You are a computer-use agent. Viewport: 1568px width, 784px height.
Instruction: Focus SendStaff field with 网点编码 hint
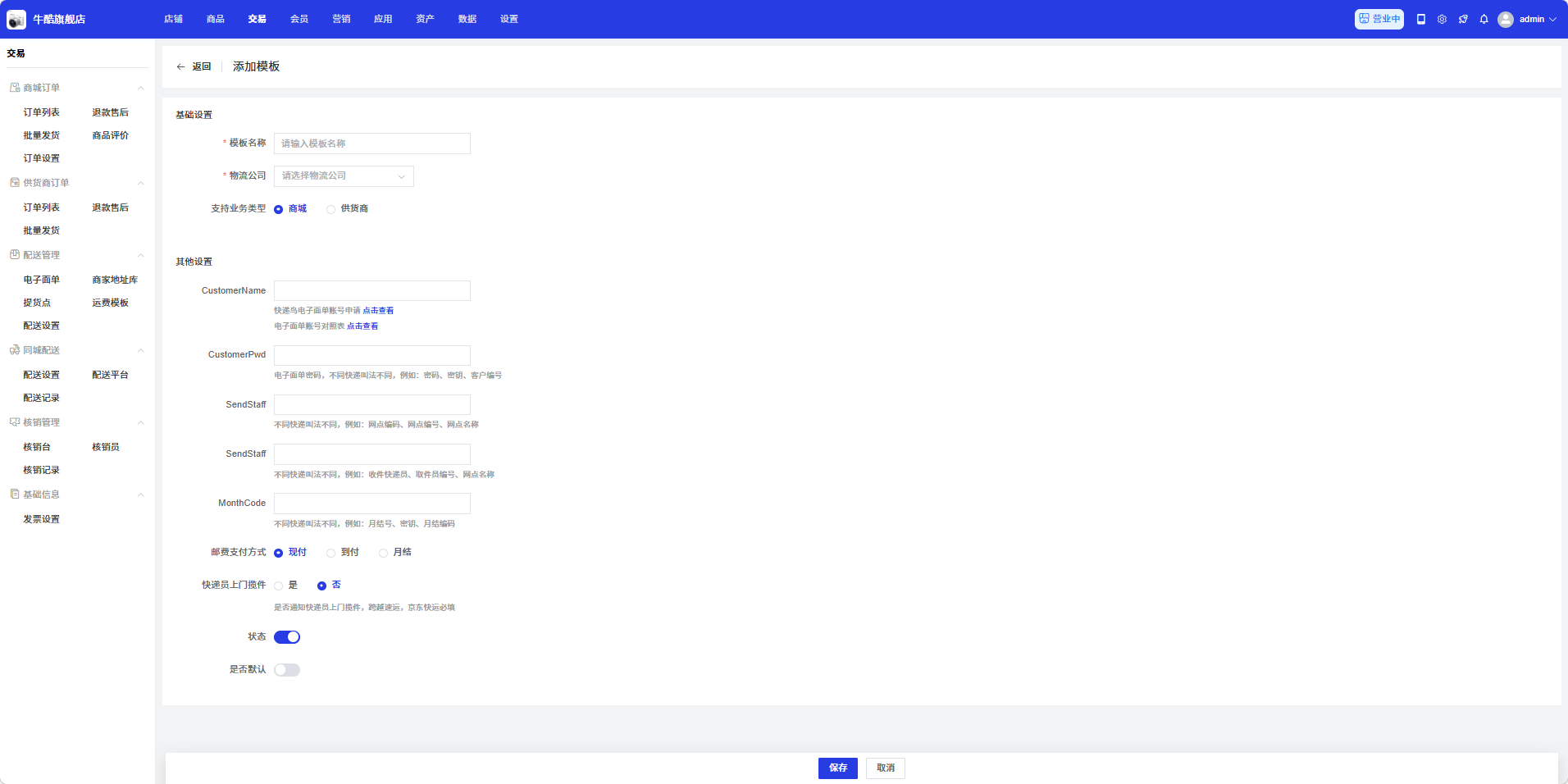tap(372, 405)
